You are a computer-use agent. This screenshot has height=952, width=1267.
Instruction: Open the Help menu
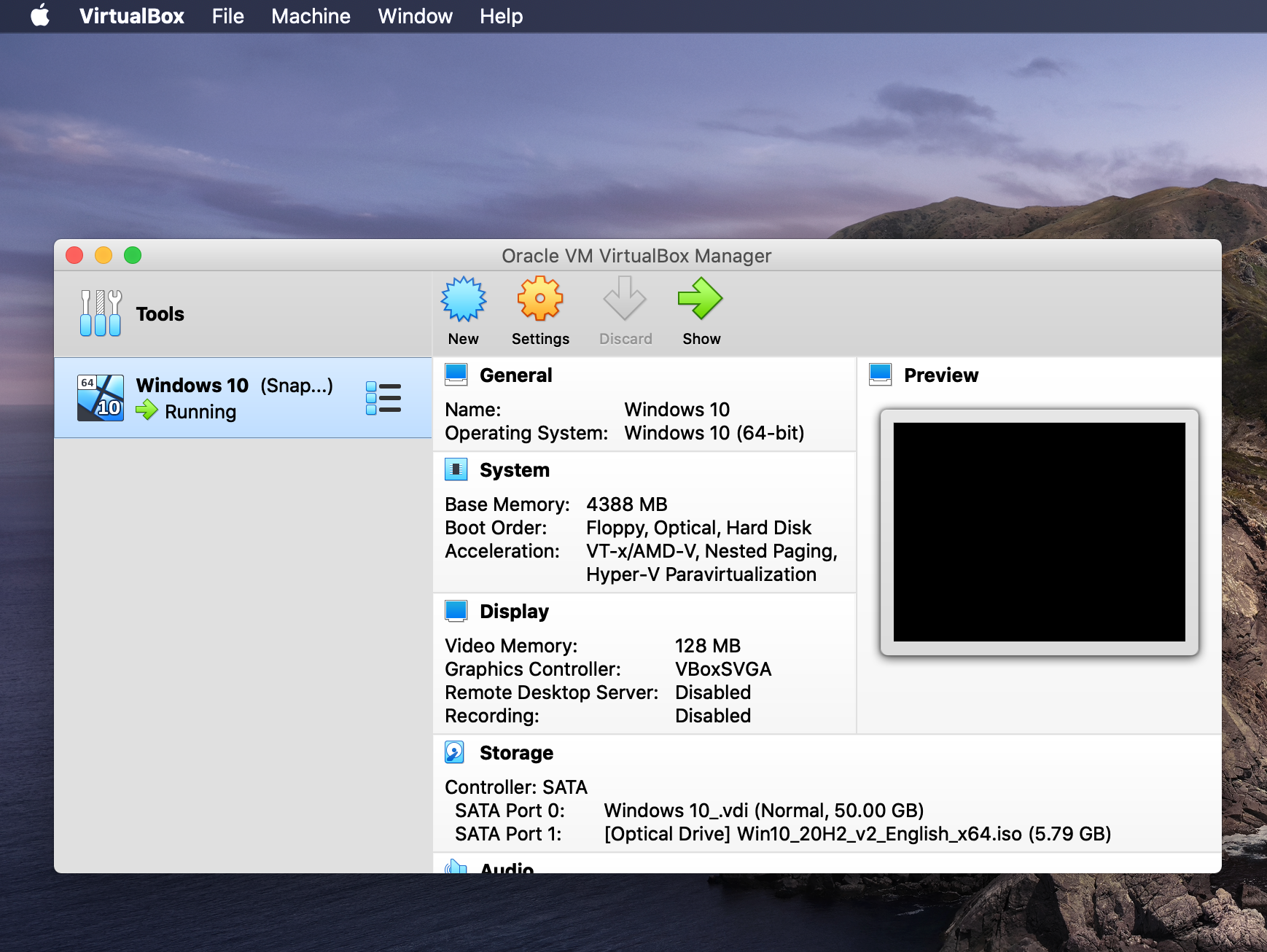click(x=501, y=16)
